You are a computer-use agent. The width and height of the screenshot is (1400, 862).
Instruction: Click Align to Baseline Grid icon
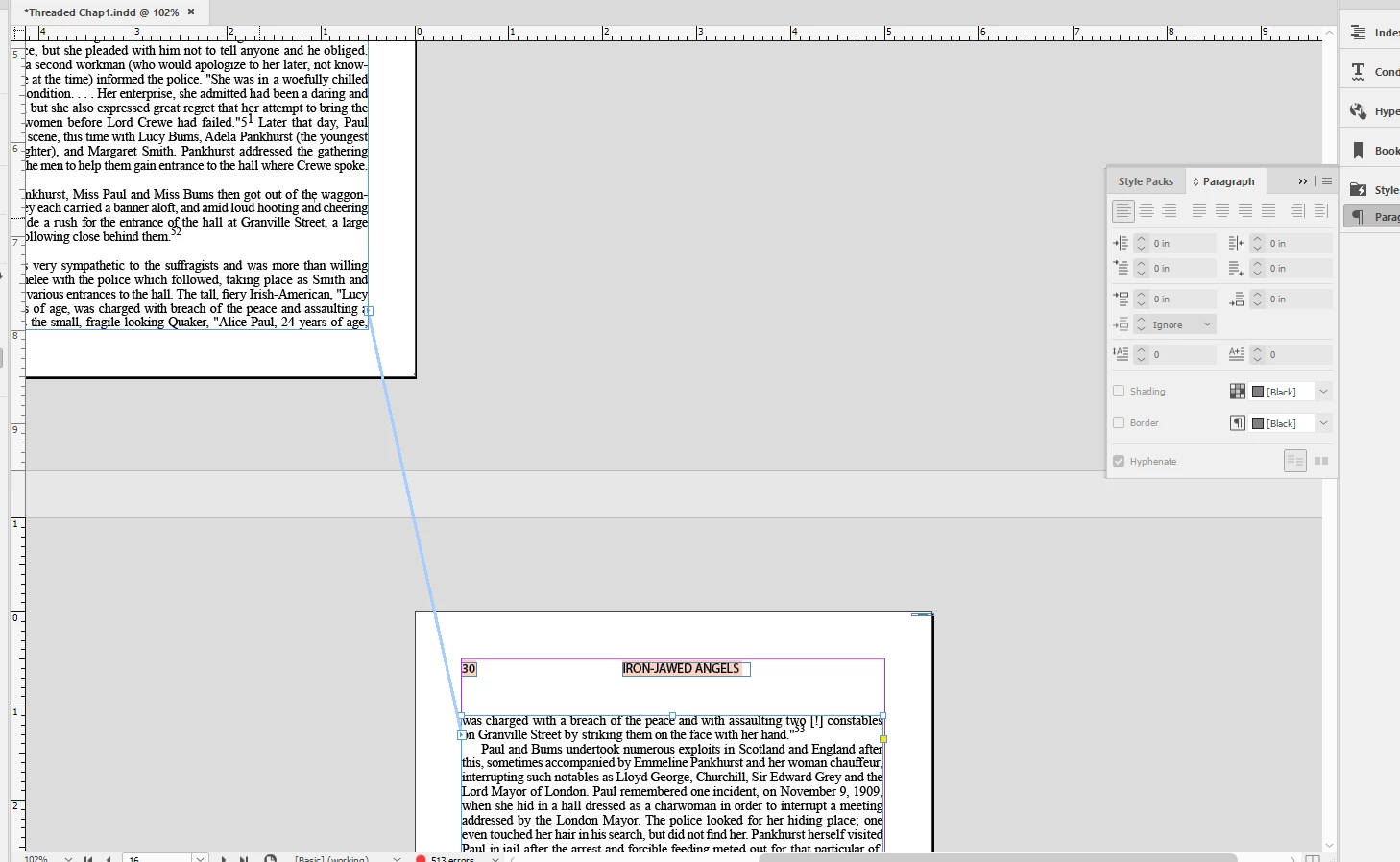(1321, 462)
